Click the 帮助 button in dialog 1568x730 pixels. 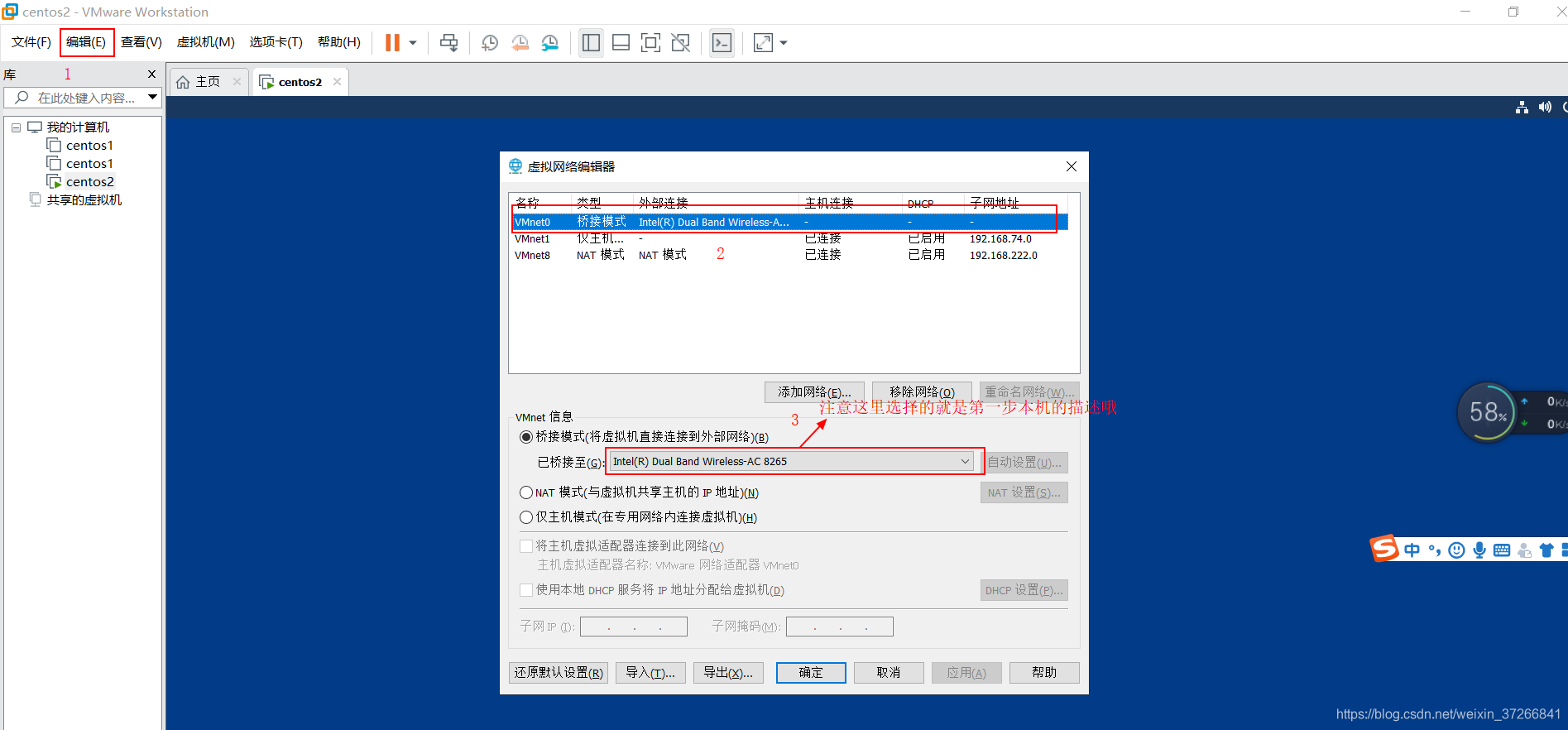click(x=1044, y=673)
